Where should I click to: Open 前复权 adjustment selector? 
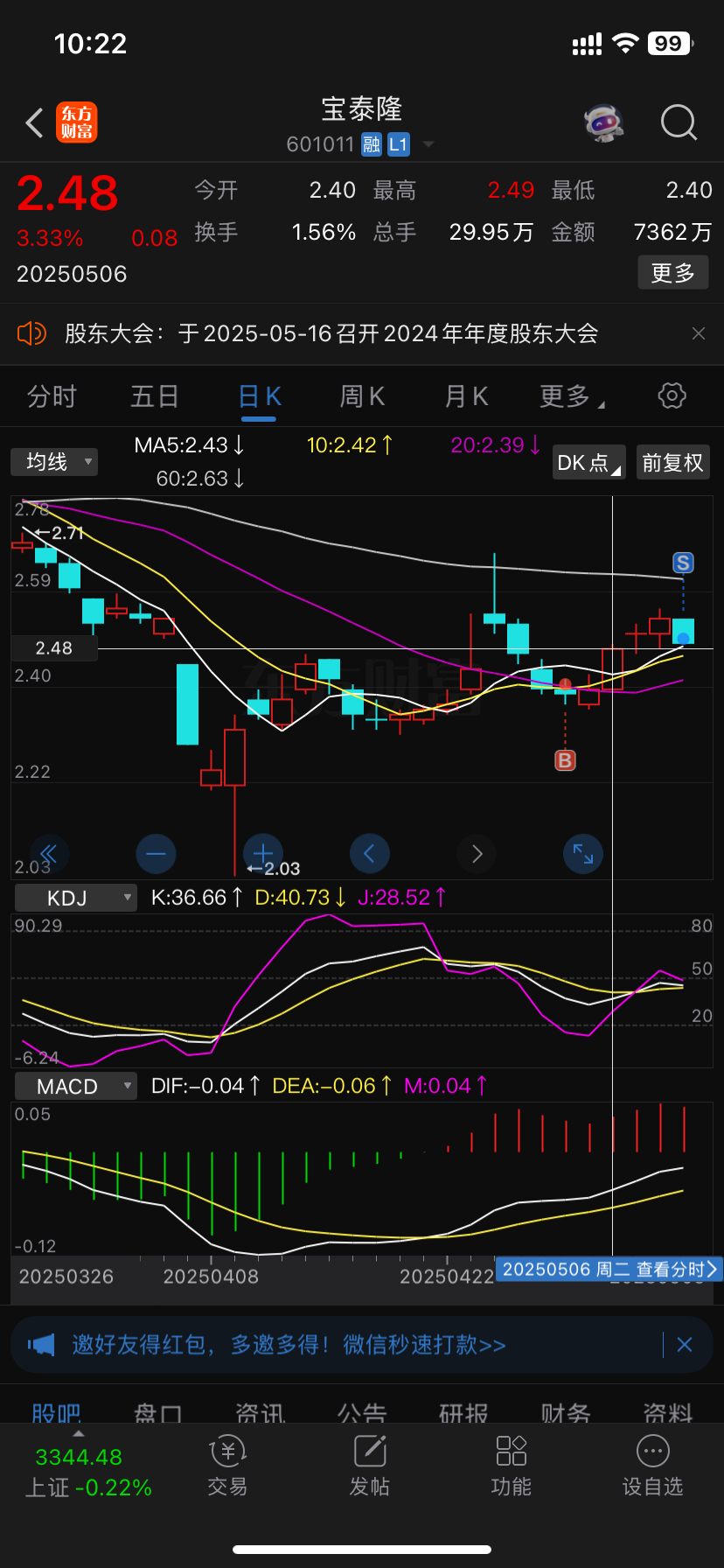pyautogui.click(x=672, y=462)
